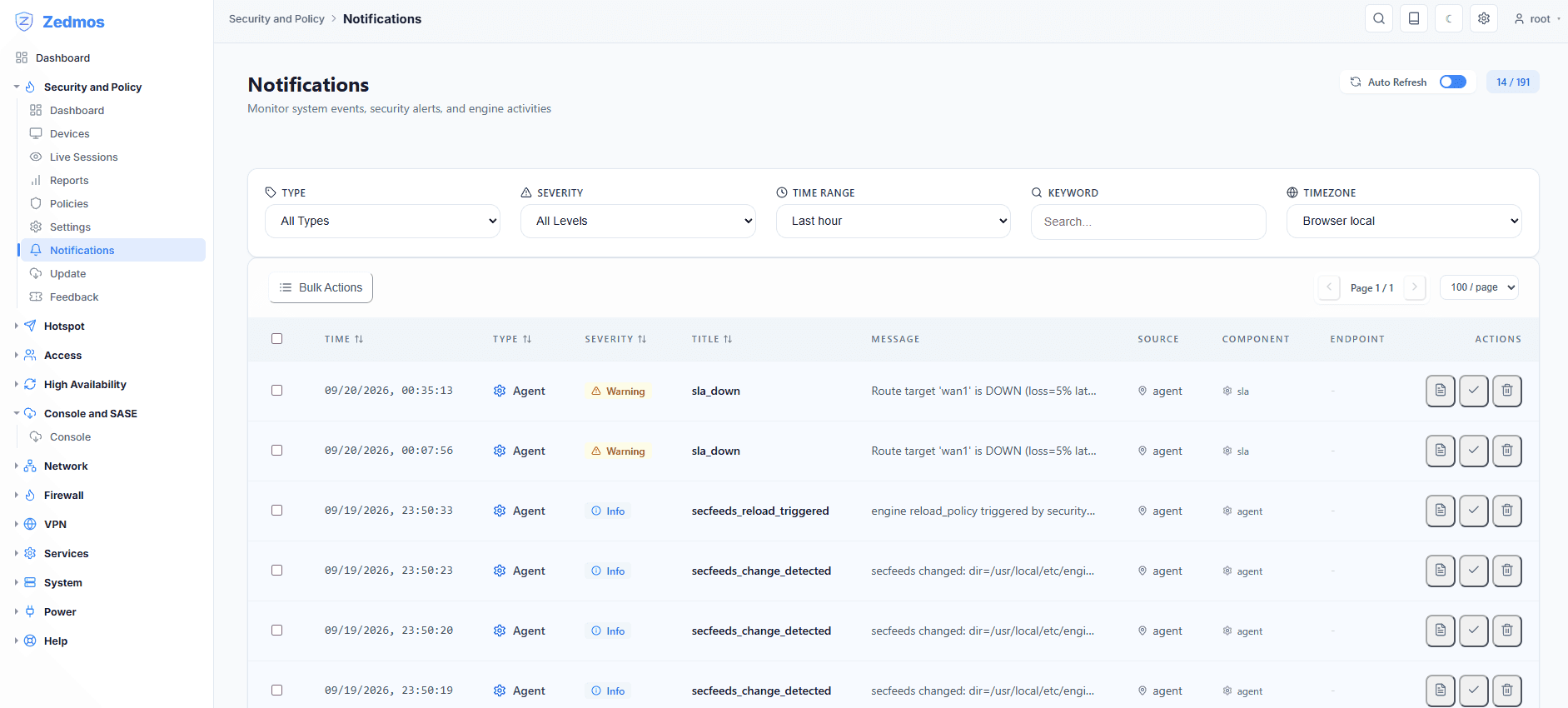
Task: Open top-level Dashboard in sidebar
Action: [x=62, y=57]
